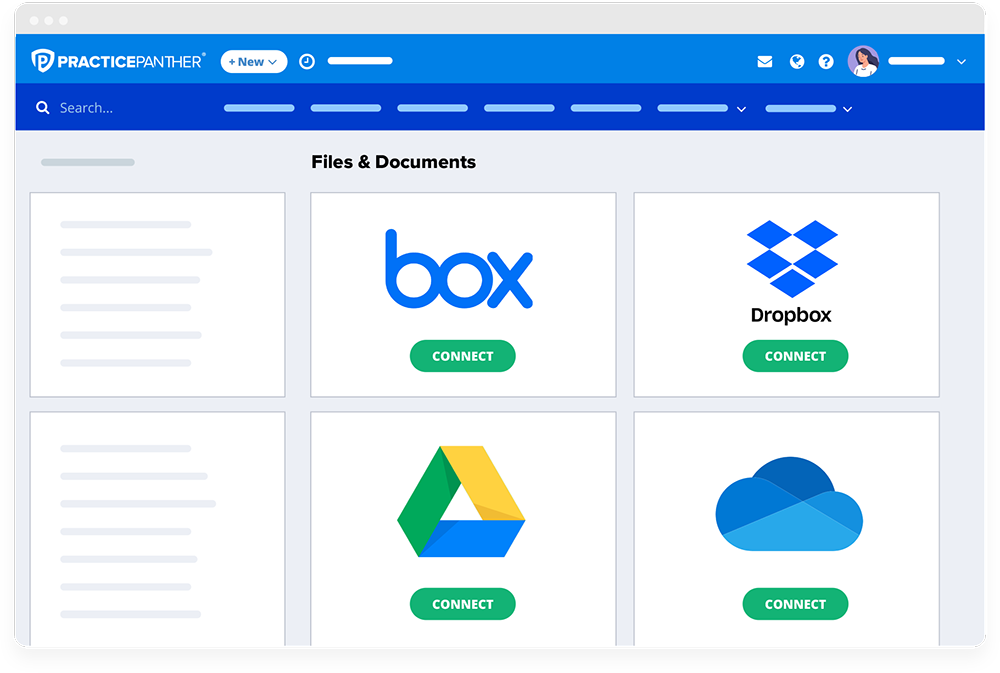Open the recent activity clock icon
This screenshot has width=1000, height=673.
(x=307, y=62)
